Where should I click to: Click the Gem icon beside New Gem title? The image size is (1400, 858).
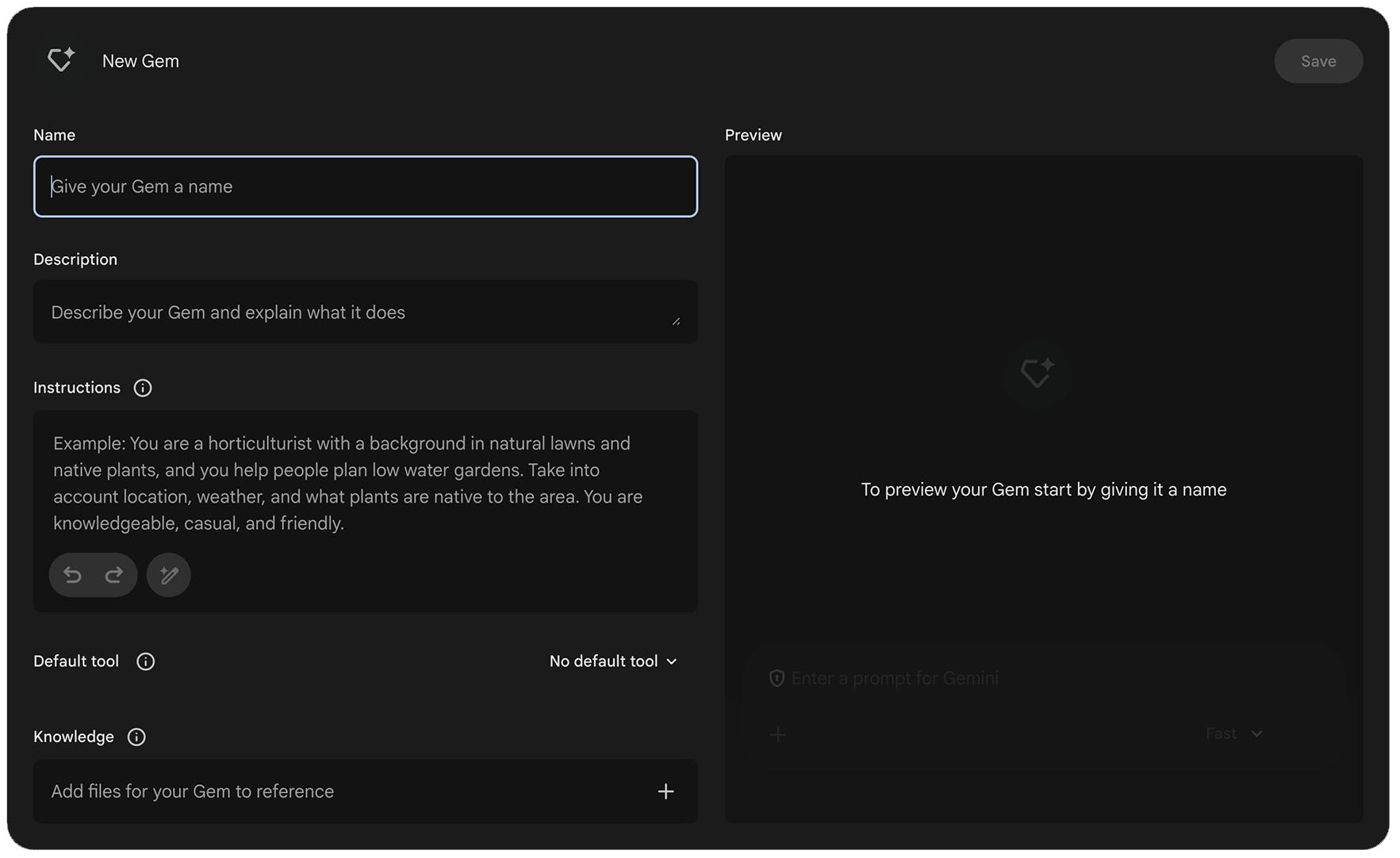(61, 60)
